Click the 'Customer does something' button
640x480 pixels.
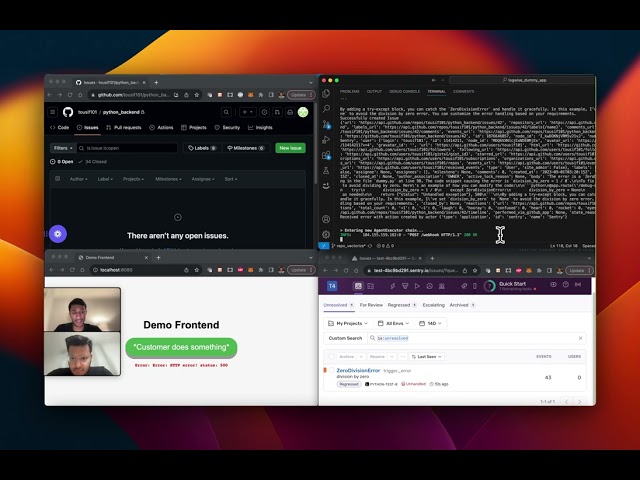(181, 347)
